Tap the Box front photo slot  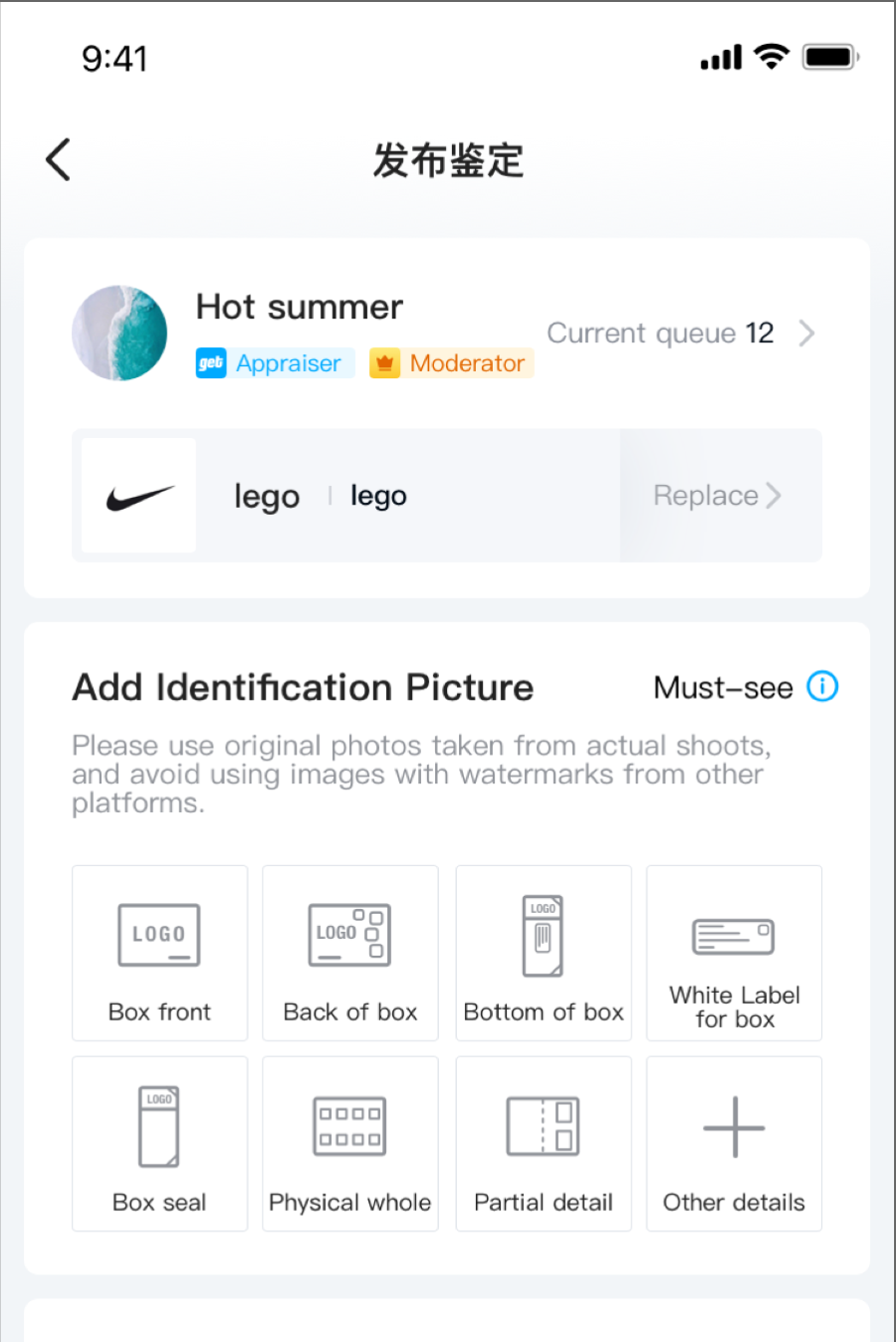pos(159,953)
